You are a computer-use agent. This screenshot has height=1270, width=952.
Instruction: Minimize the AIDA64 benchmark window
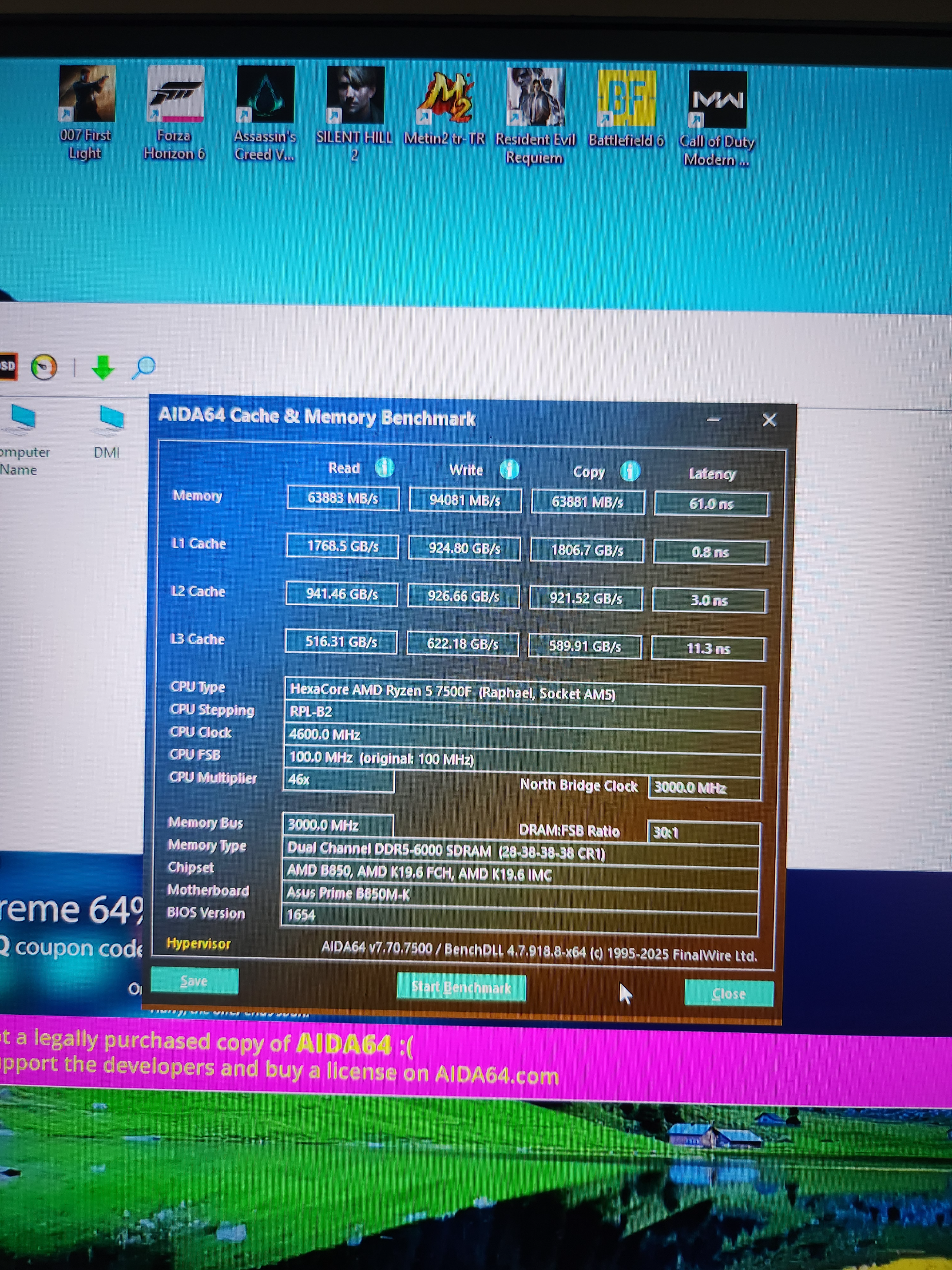coord(713,419)
